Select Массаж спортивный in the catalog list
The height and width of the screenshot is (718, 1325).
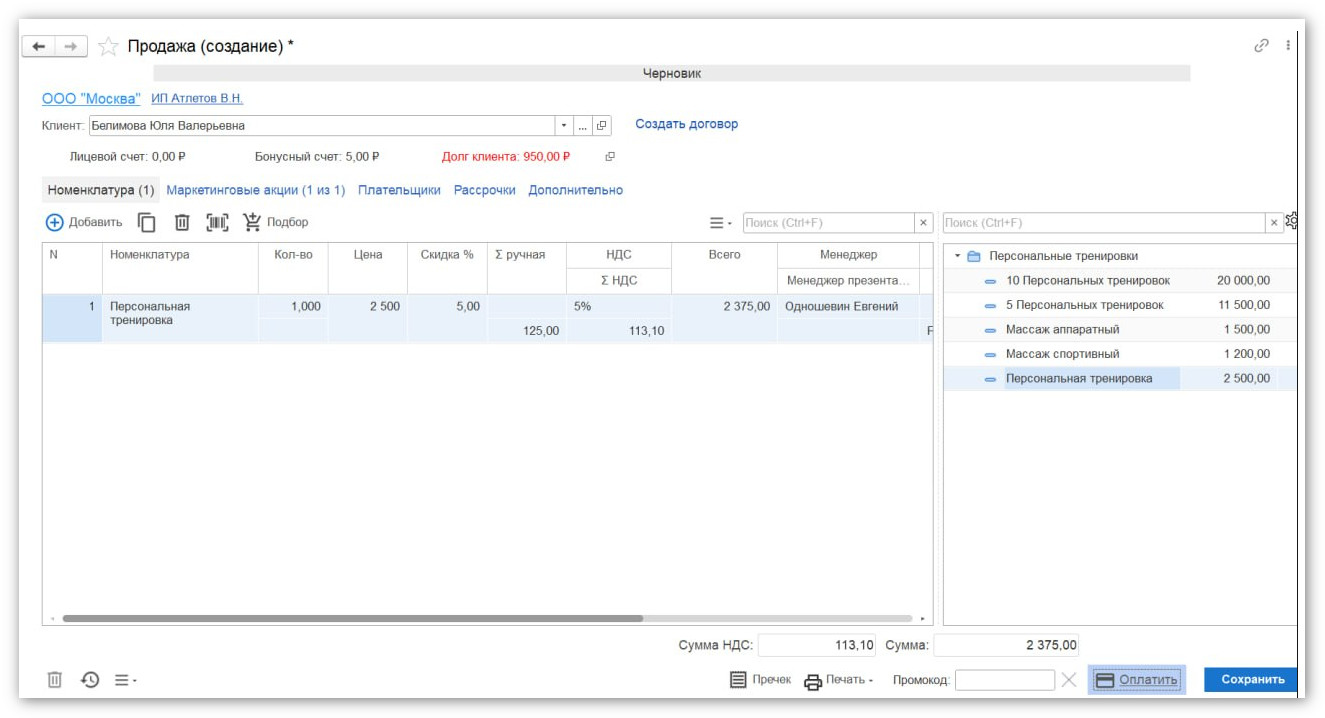pyautogui.click(x=1062, y=354)
